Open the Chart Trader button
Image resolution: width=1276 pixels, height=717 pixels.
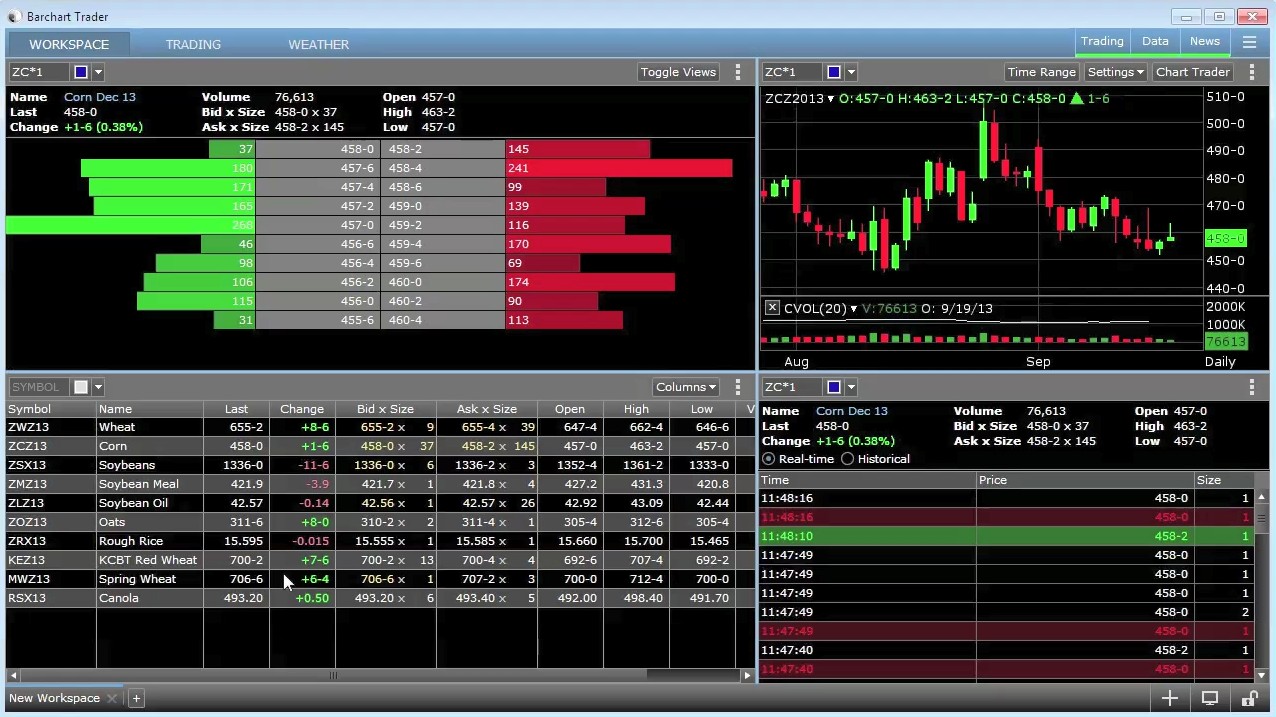[x=1192, y=72]
